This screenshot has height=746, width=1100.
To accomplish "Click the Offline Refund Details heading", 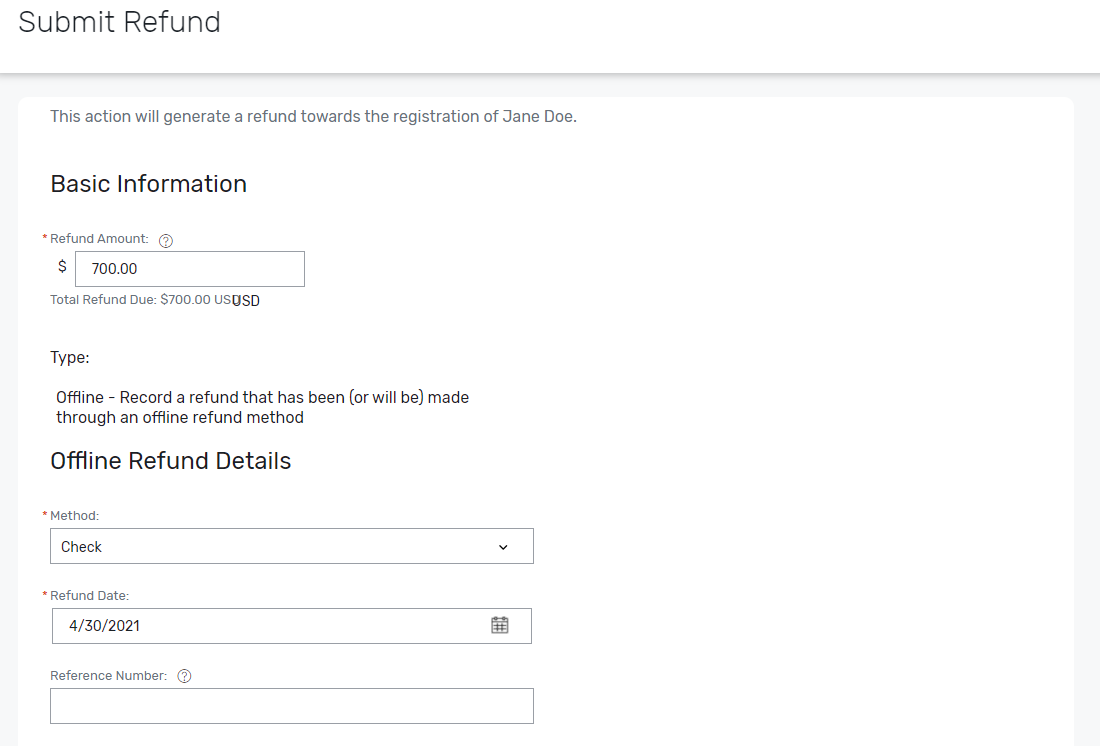I will pos(170,461).
